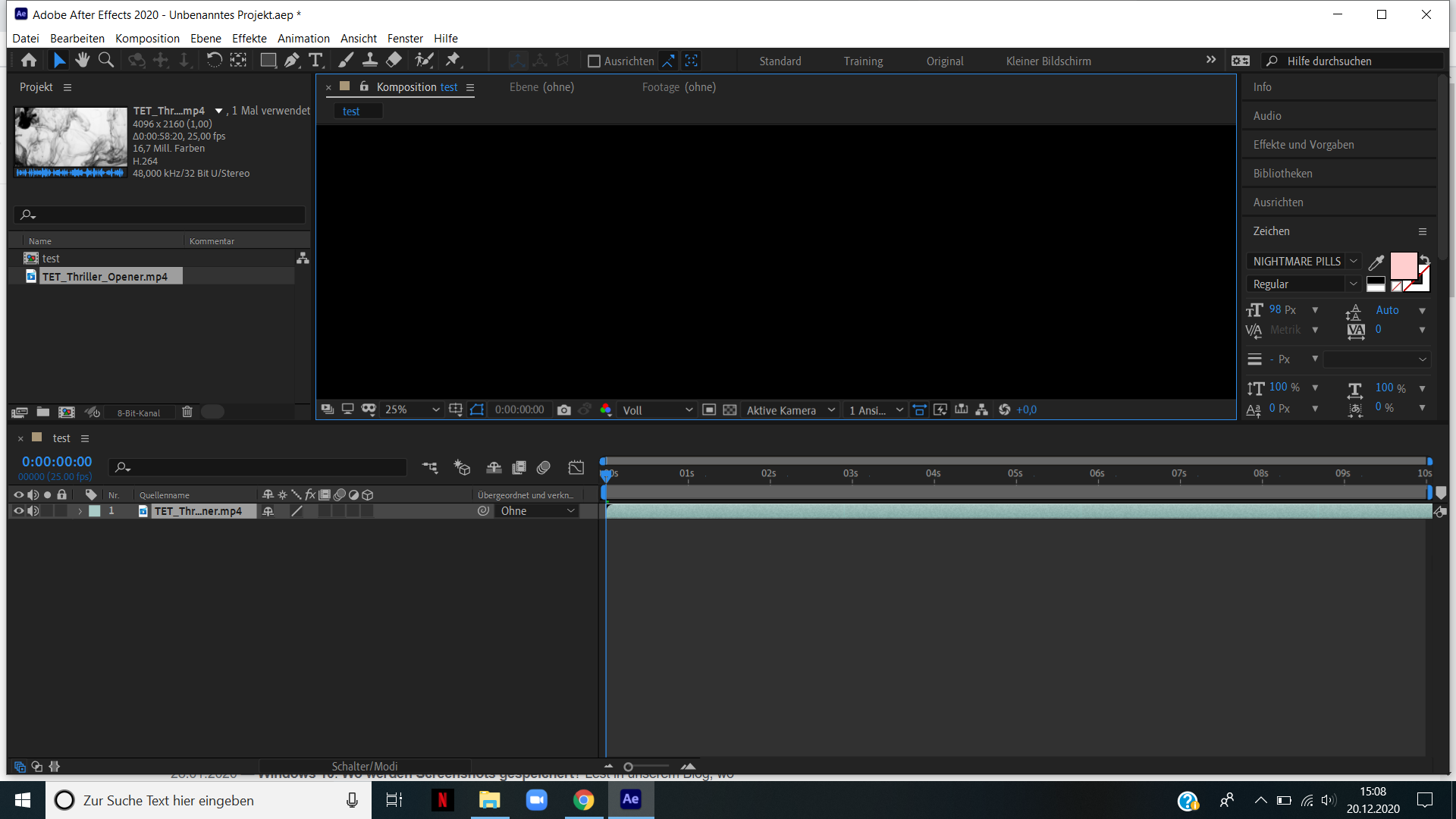
Task: Mute audio of the TET_Thr...ner.mp4 layer
Action: tap(33, 510)
